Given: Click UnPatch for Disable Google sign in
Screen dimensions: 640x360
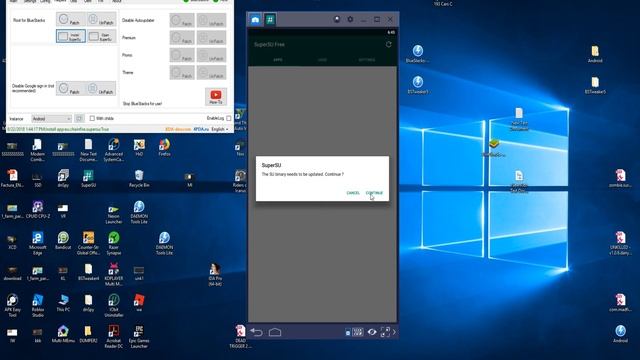Looking at the screenshot, I should tap(101, 89).
